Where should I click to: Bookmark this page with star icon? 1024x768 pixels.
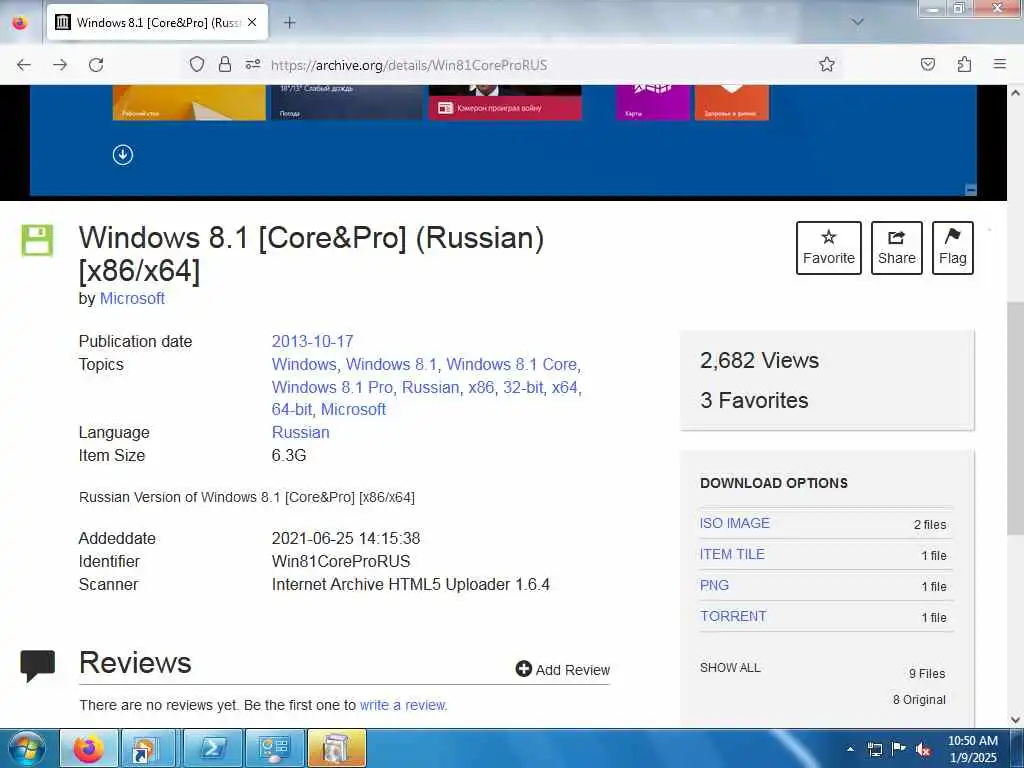[x=827, y=64]
